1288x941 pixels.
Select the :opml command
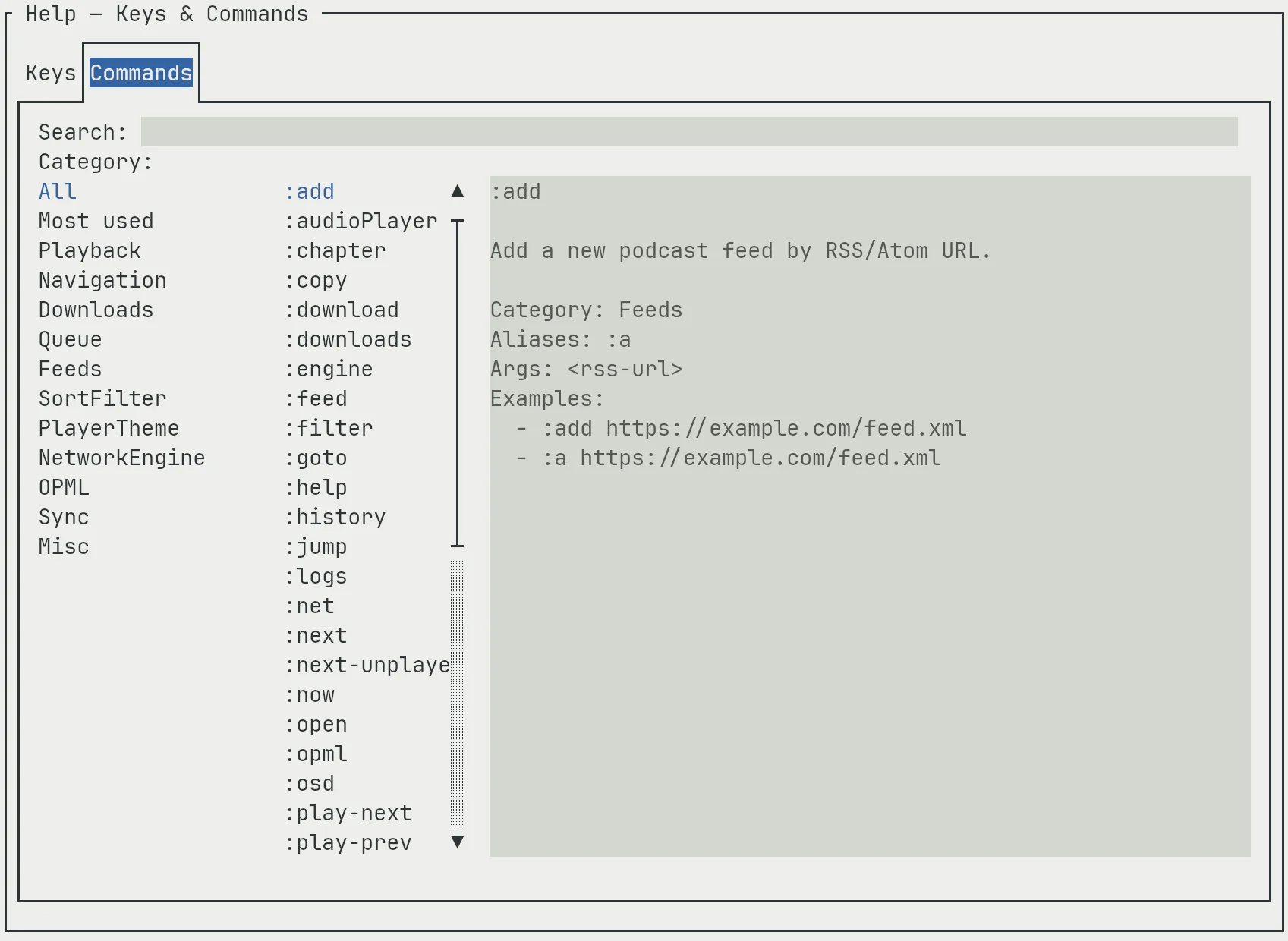click(316, 754)
